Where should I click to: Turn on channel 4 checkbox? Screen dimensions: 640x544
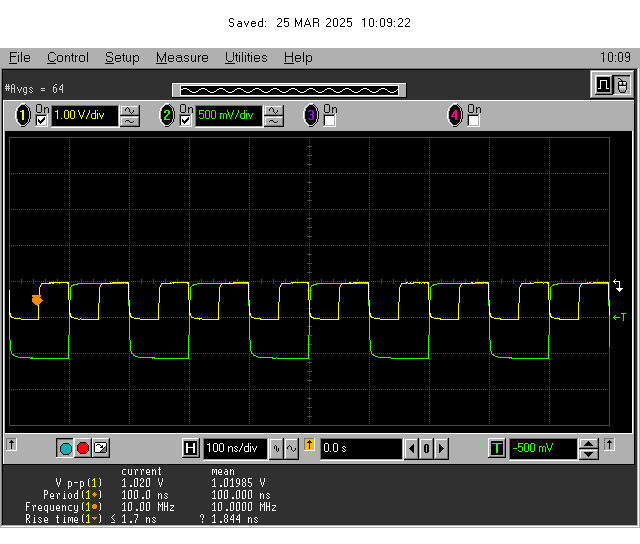coord(474,121)
